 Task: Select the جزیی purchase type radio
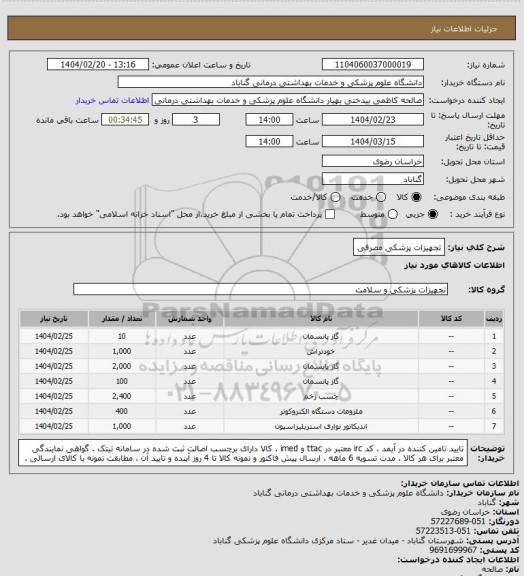point(433,214)
